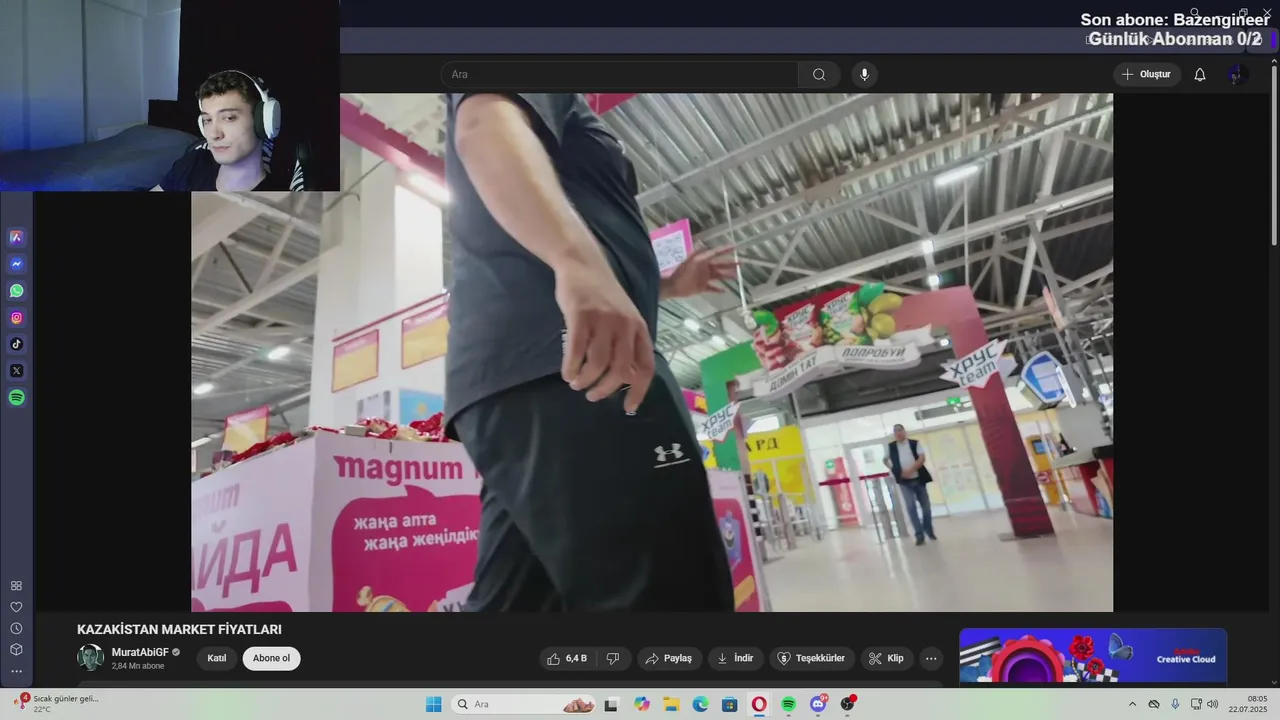Open the grid icon in the sidebar
This screenshot has height=720, width=1280.
[16, 586]
